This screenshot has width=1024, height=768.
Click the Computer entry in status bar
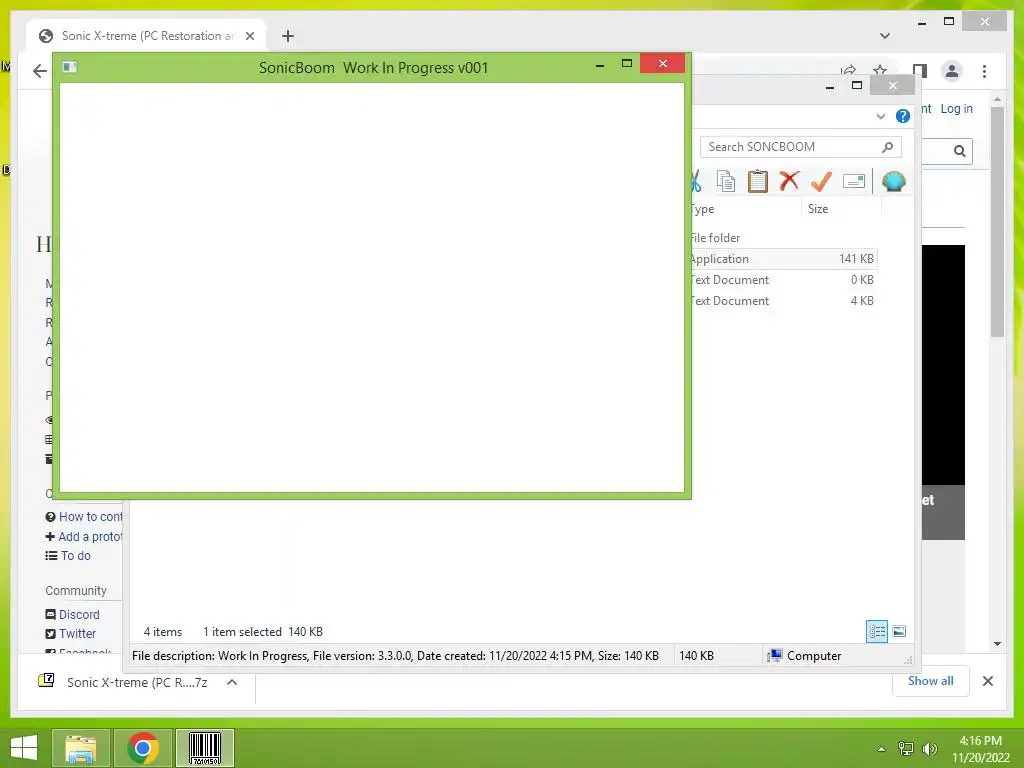(805, 656)
